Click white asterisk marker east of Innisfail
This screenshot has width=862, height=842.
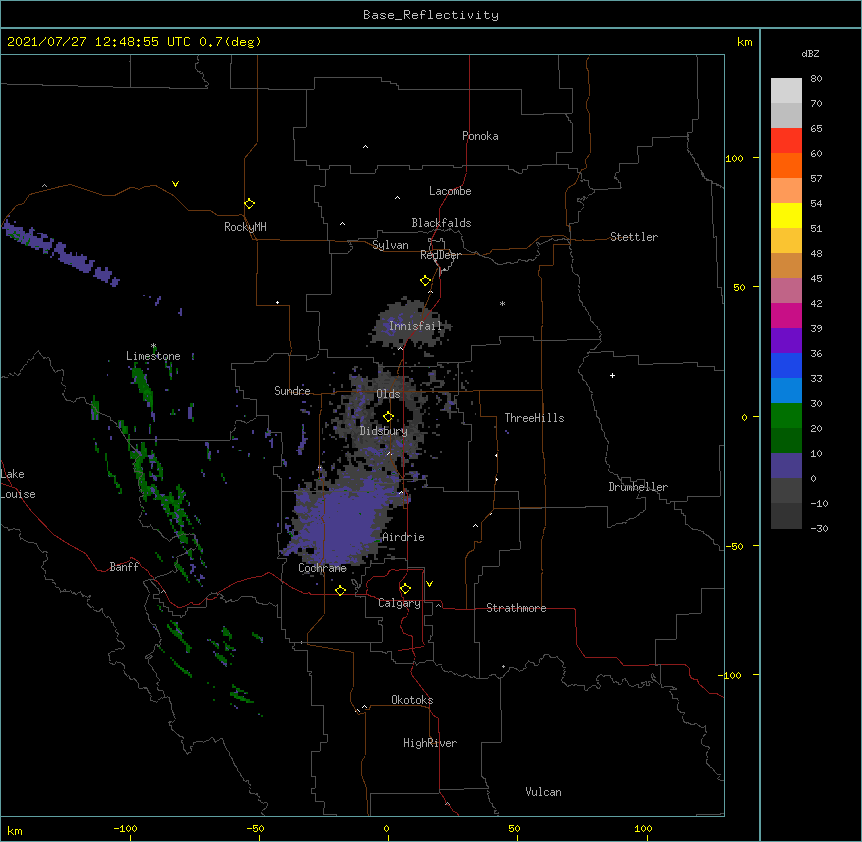point(502,303)
